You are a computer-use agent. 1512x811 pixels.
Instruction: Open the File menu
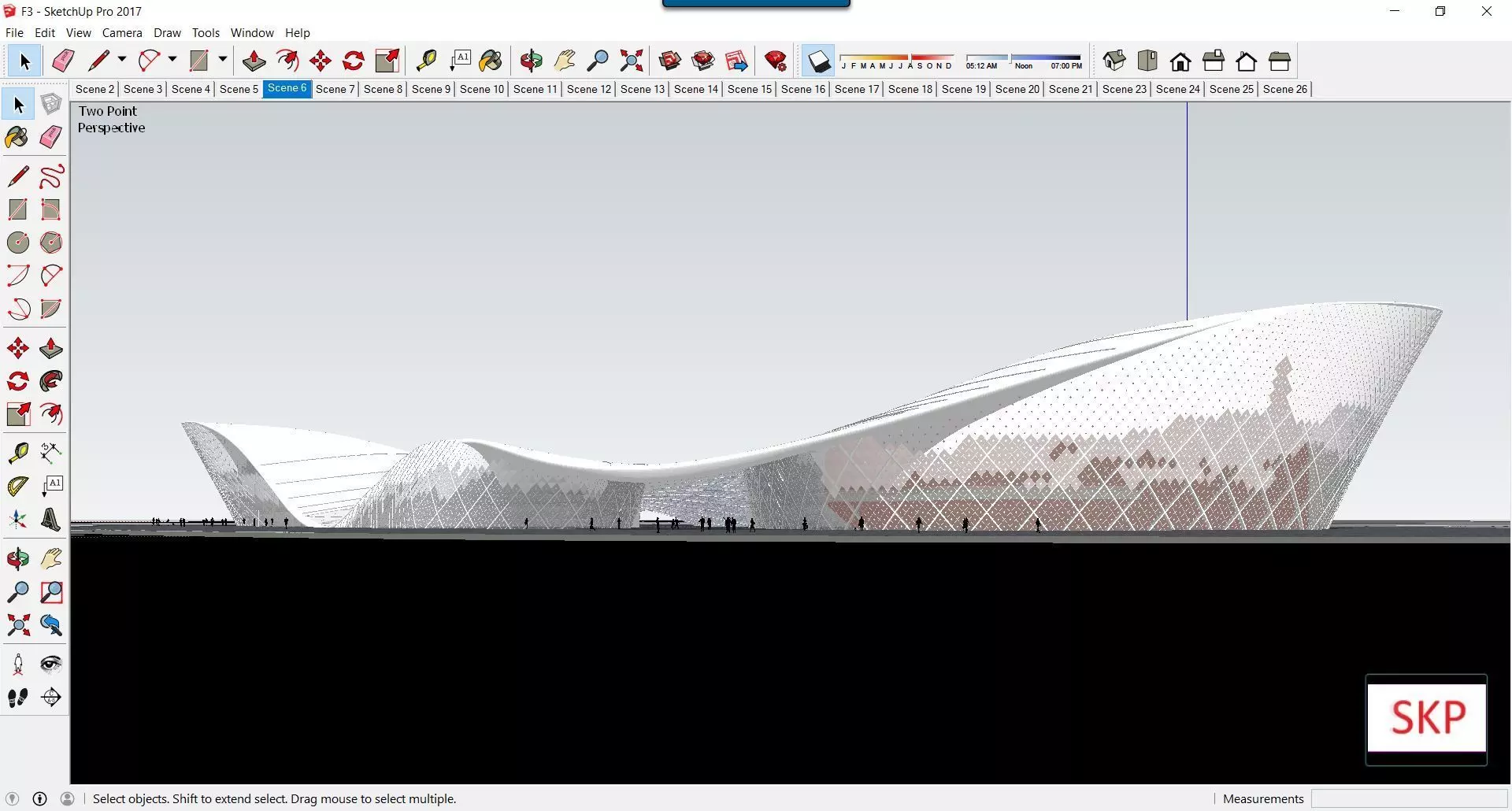tap(14, 32)
